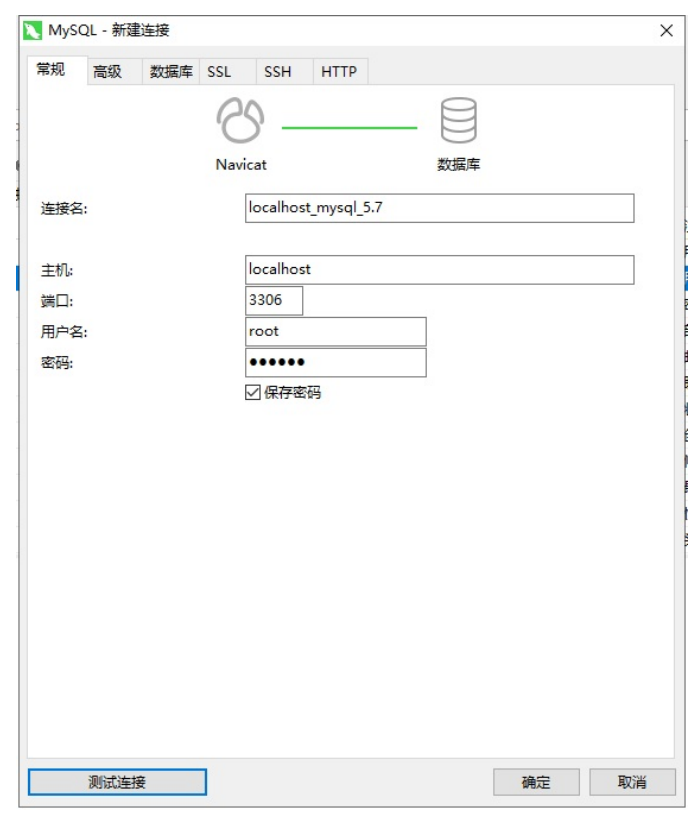695x815 pixels.
Task: Focus the 连接名 input field
Action: coord(440,208)
